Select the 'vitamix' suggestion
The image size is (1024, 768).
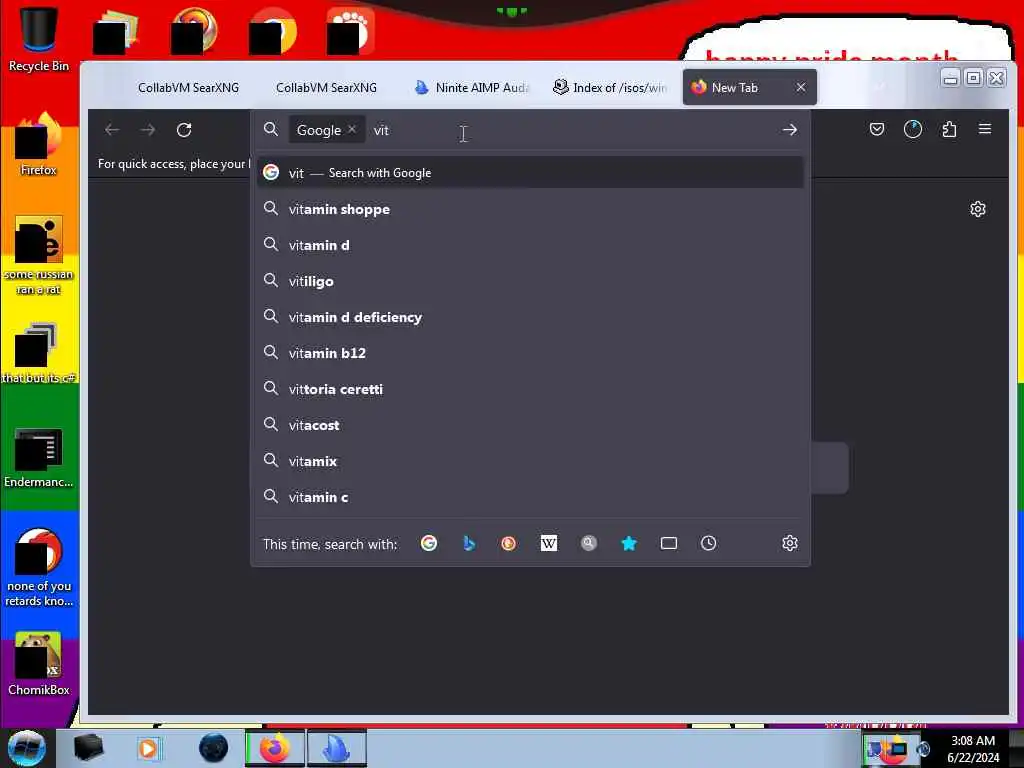pos(530,461)
